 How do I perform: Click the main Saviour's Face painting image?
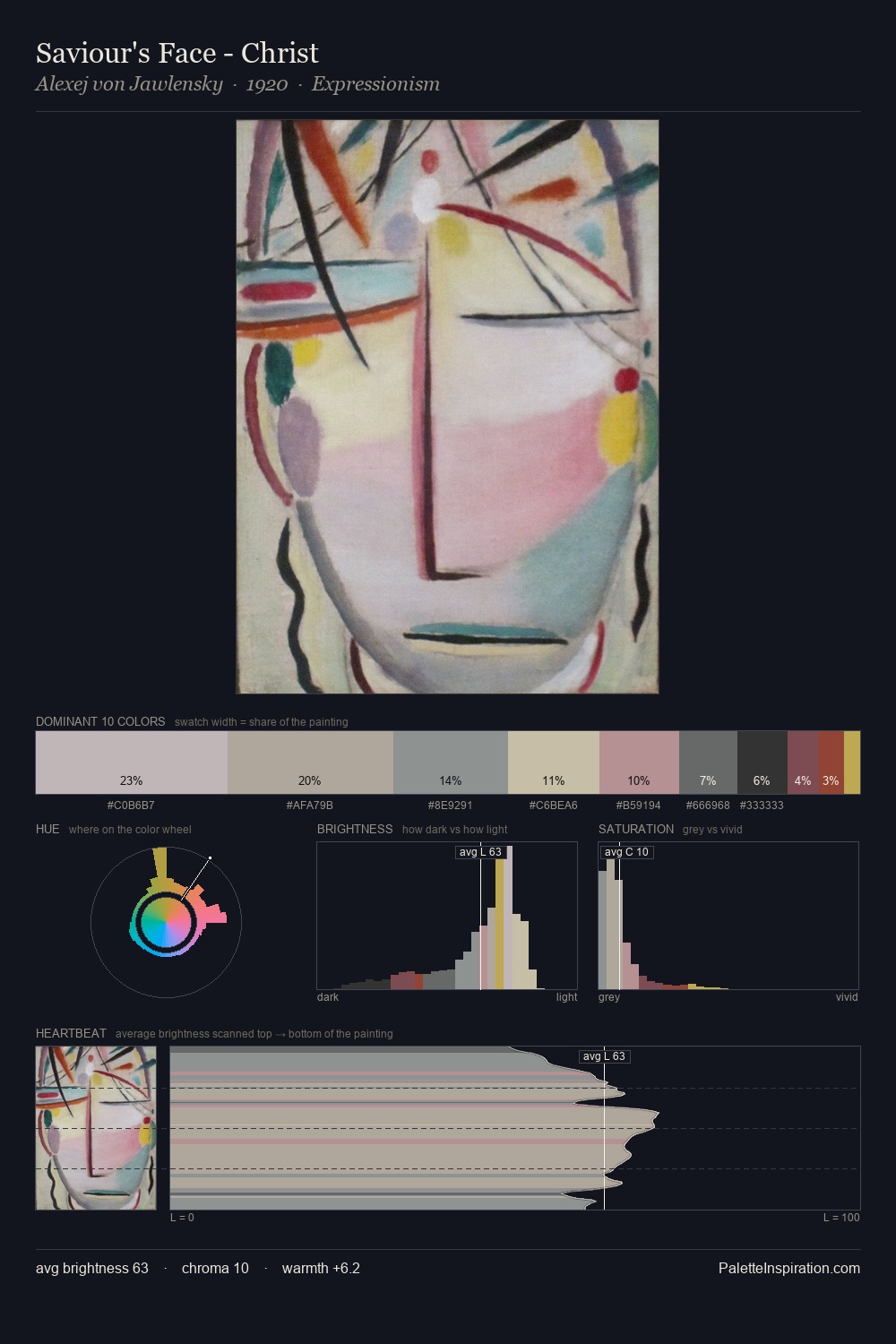(x=447, y=407)
